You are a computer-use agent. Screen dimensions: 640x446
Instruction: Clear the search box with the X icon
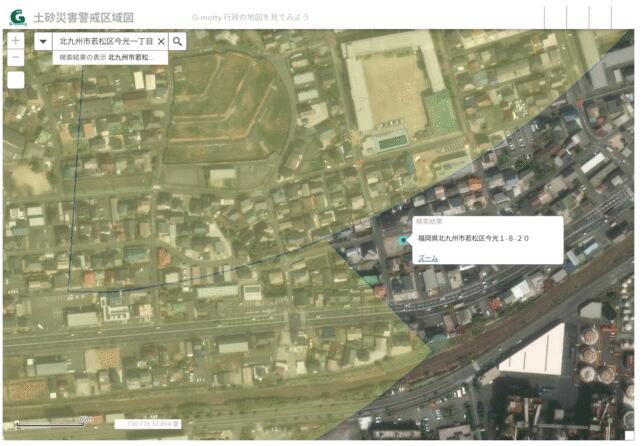(161, 41)
